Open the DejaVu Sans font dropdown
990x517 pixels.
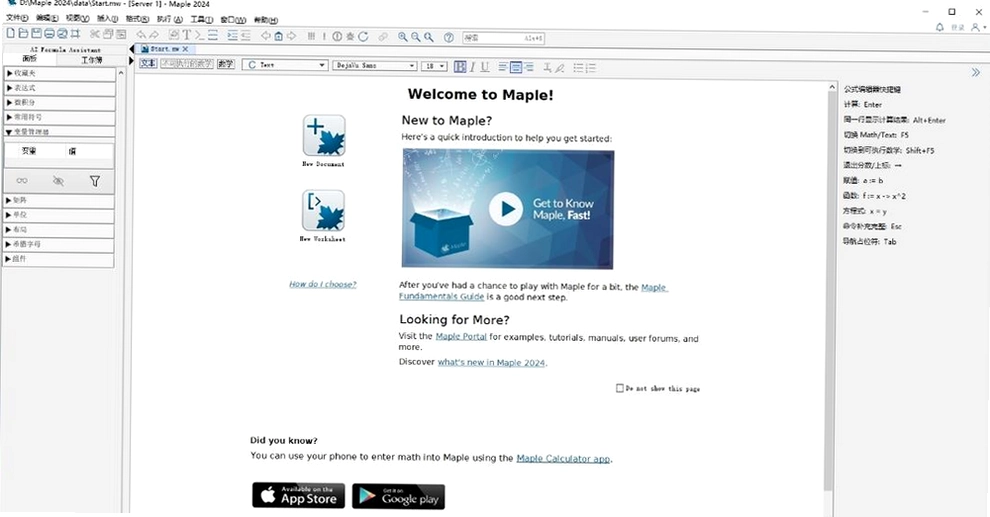click(374, 66)
